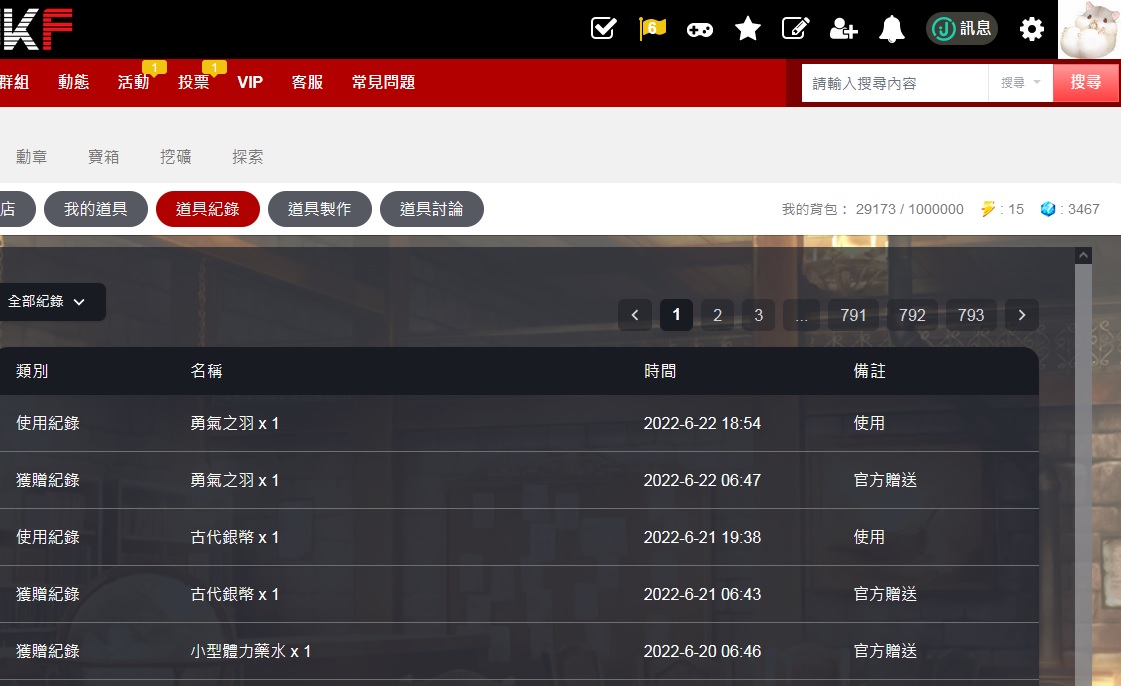Screen dimensions: 1121x686
Task: Open the 活動 menu item
Action: [x=133, y=82]
